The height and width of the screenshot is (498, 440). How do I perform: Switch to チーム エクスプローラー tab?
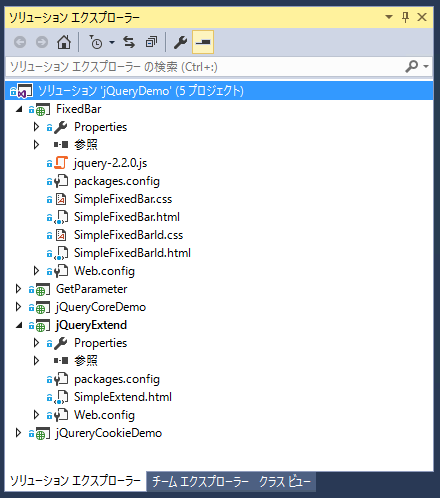click(x=201, y=482)
